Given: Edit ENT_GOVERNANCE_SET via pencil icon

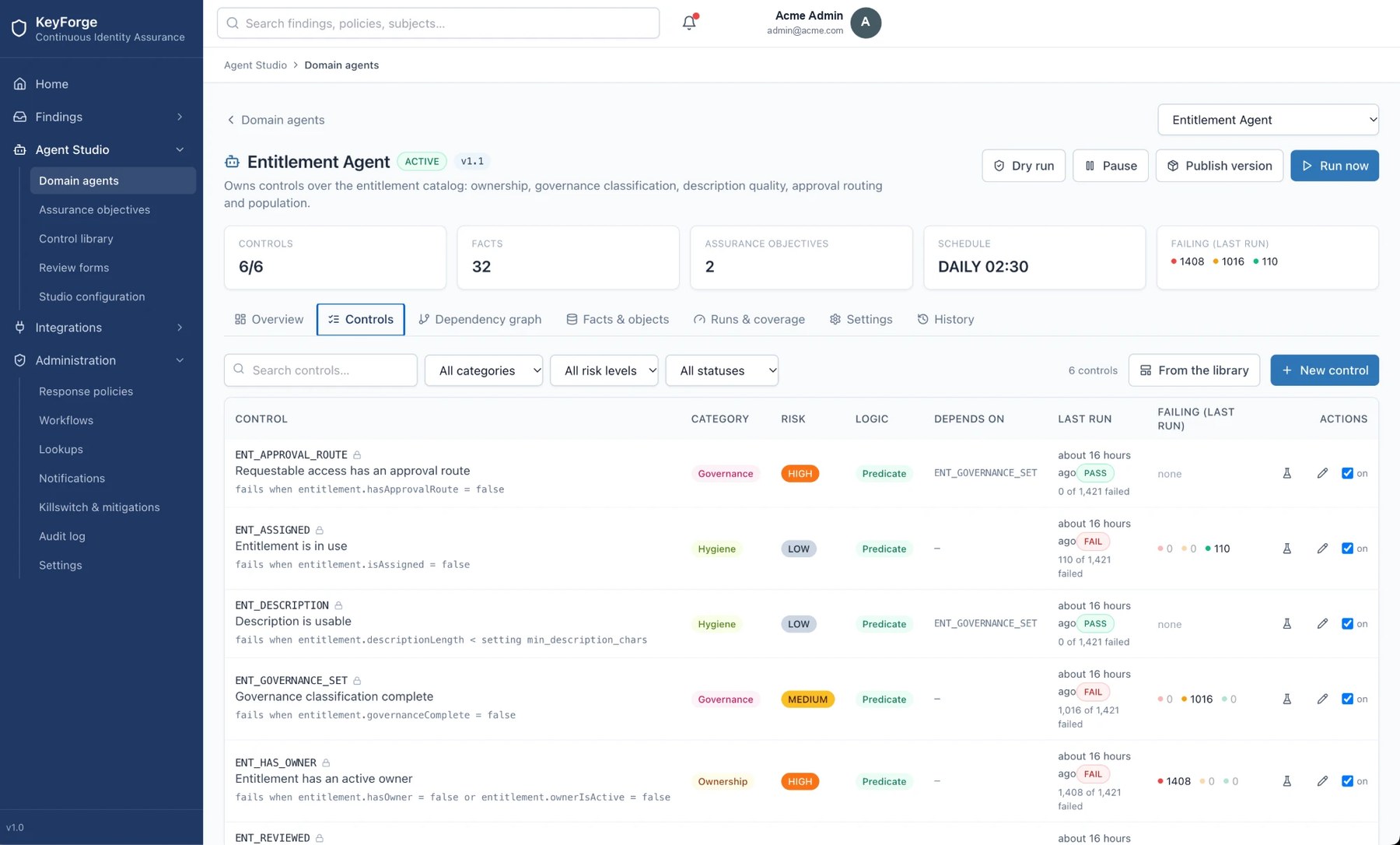Looking at the screenshot, I should tap(1322, 699).
